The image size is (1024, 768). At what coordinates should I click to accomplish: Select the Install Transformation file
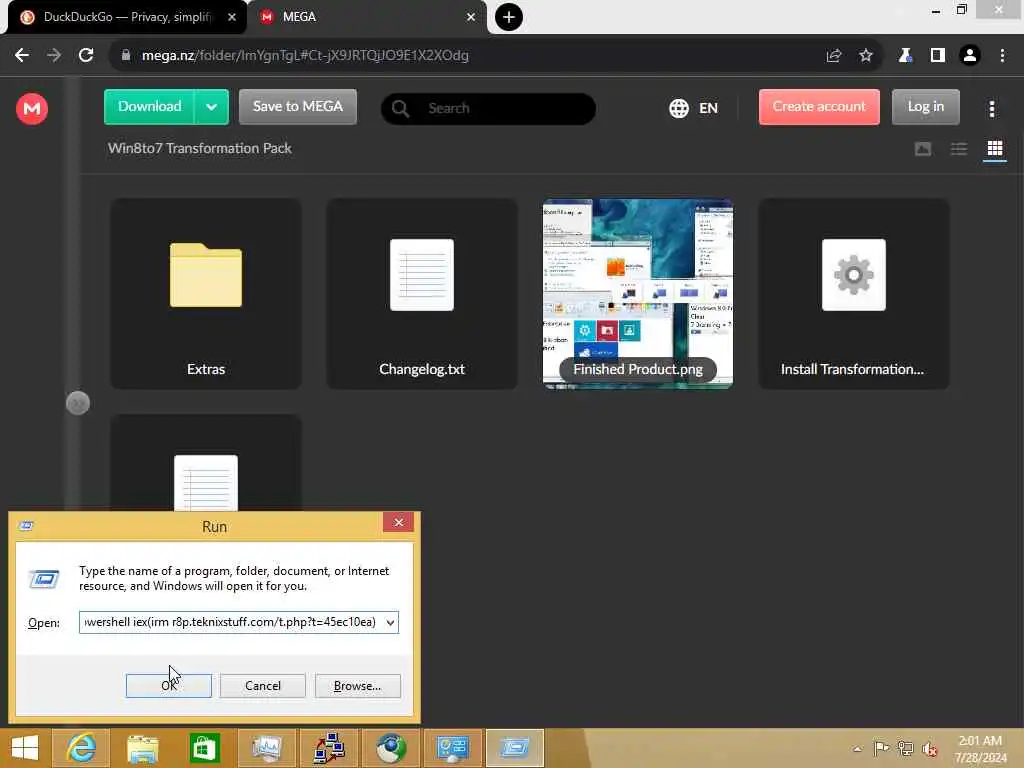point(854,294)
